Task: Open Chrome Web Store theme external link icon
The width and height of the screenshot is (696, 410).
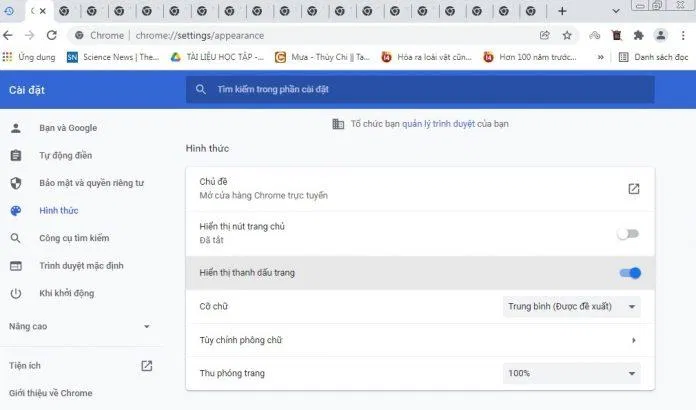Action: coord(633,188)
